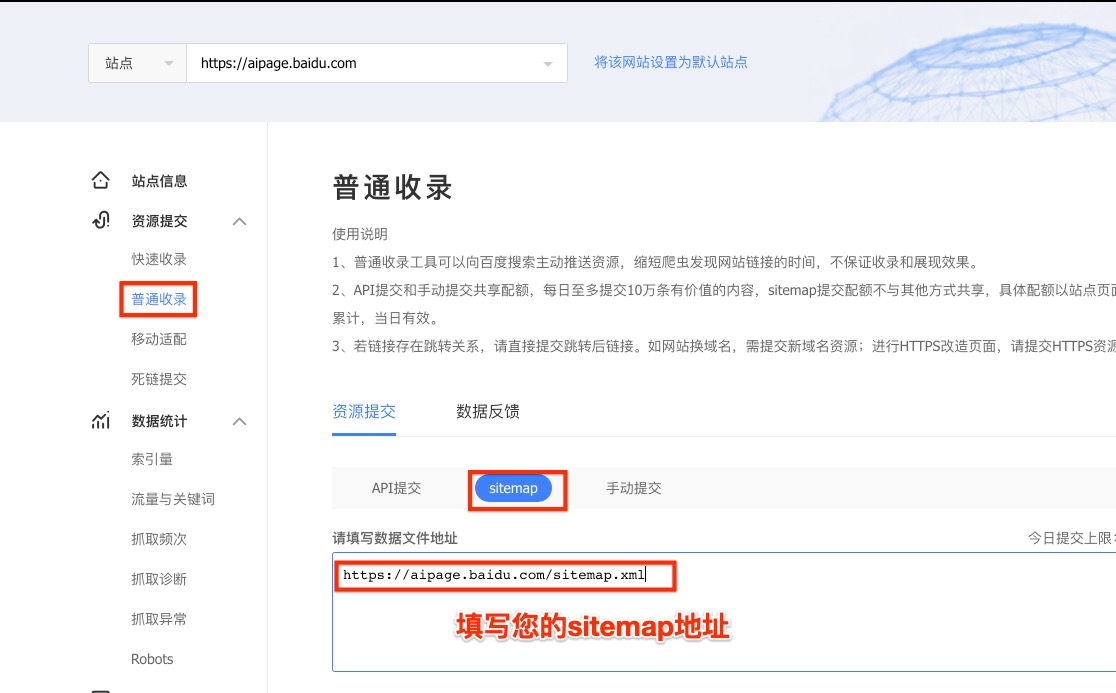Collapse the 资源提交 section chevron
1116x693 pixels.
[239, 221]
